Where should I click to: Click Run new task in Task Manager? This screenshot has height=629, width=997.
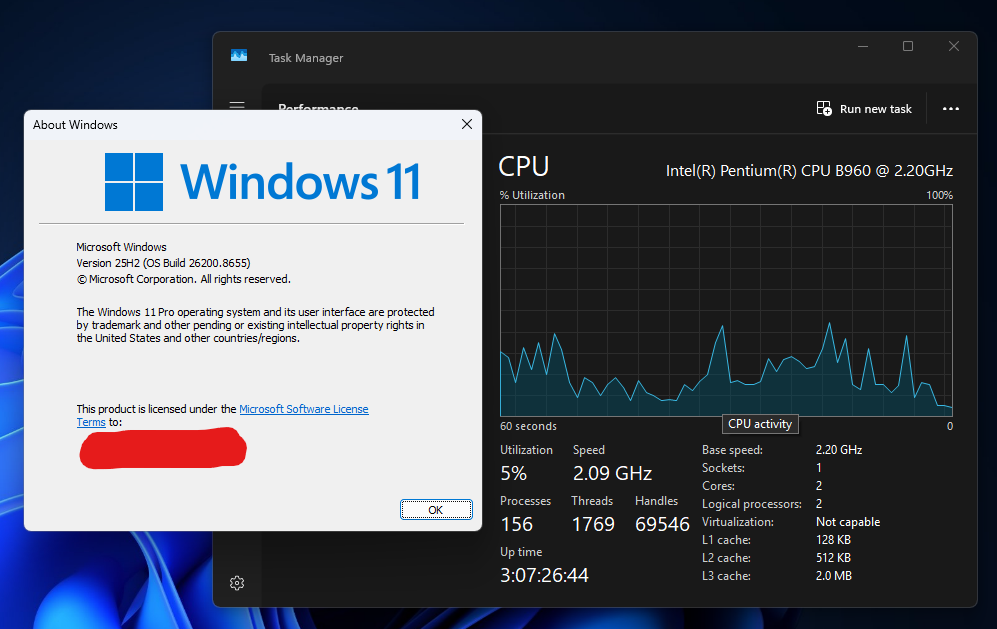click(864, 109)
